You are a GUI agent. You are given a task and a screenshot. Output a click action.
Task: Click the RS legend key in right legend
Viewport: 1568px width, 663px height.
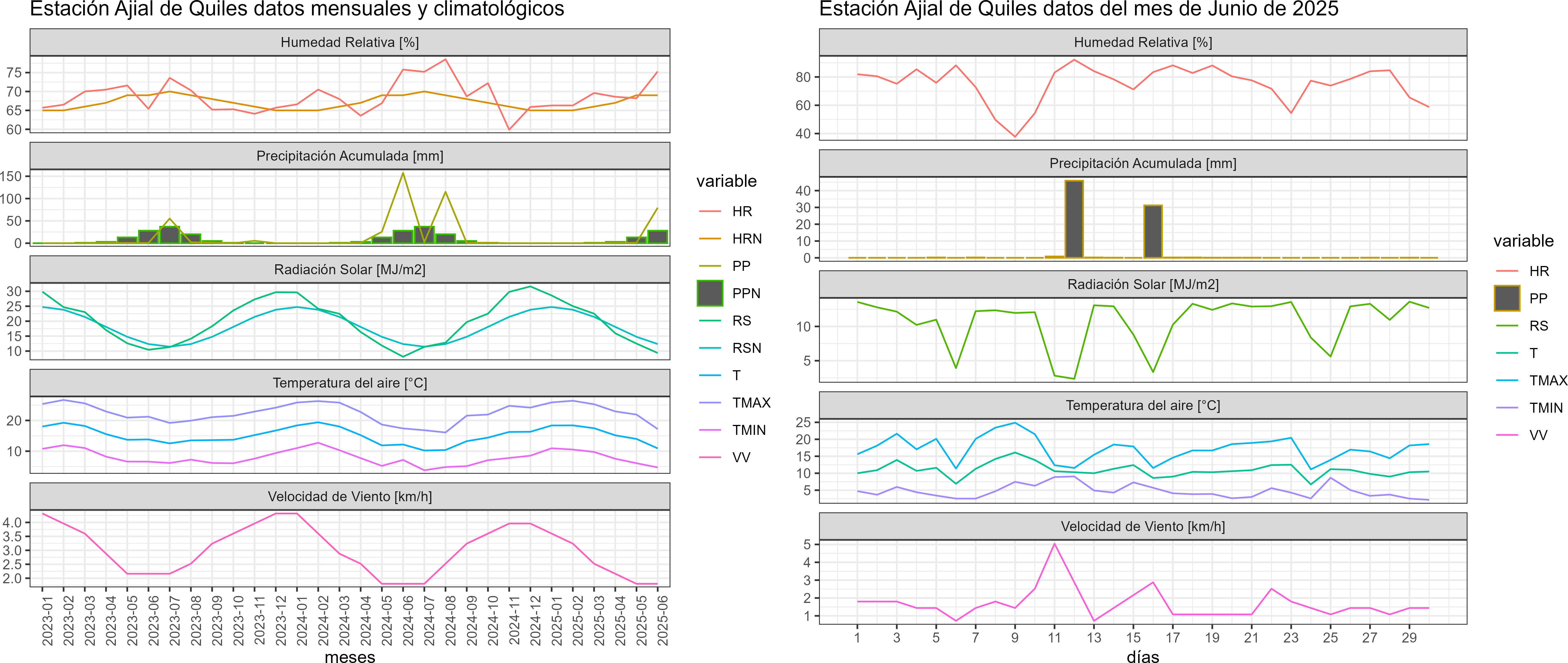1507,326
